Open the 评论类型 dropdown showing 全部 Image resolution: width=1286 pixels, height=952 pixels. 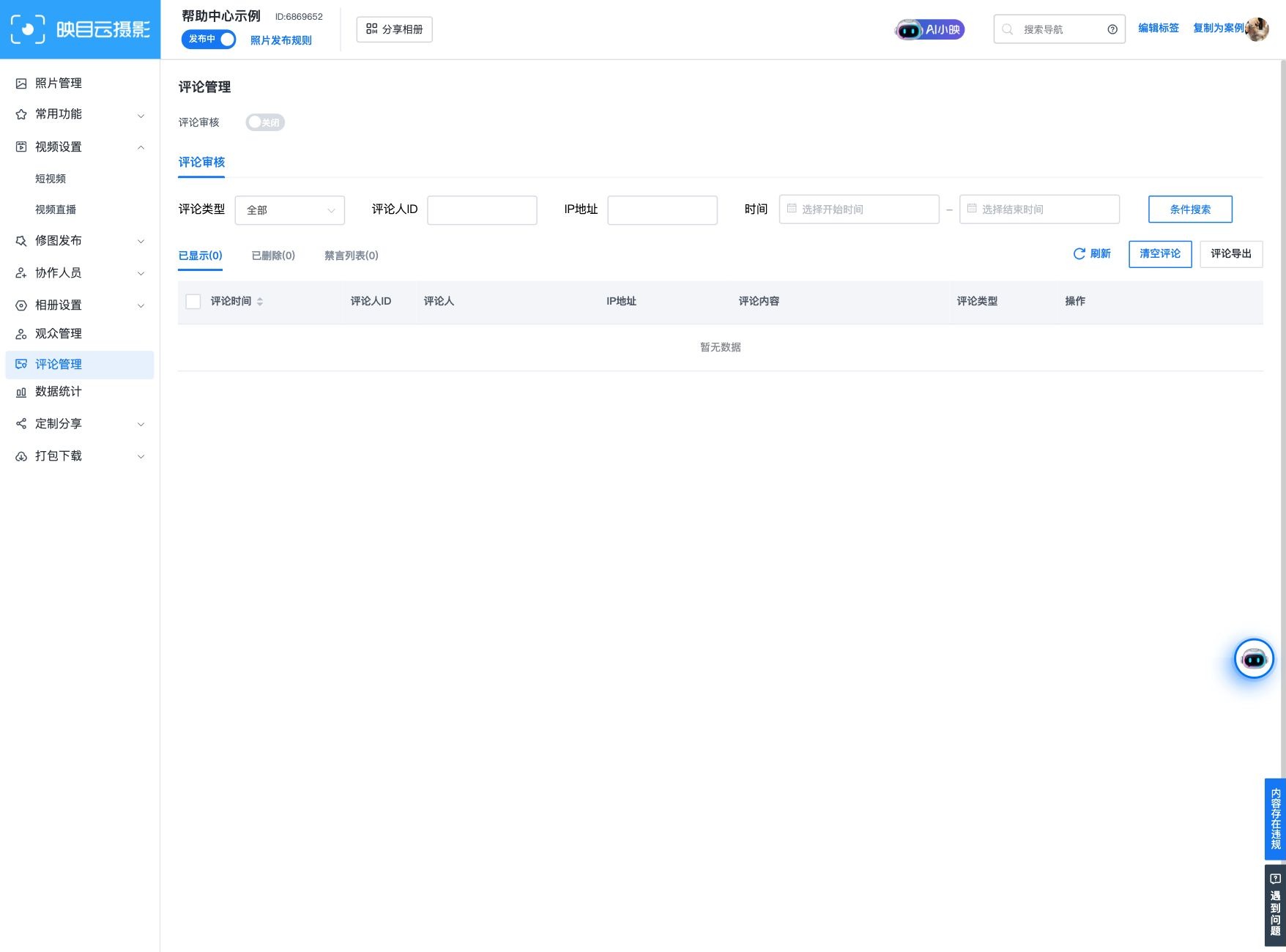[290, 210]
